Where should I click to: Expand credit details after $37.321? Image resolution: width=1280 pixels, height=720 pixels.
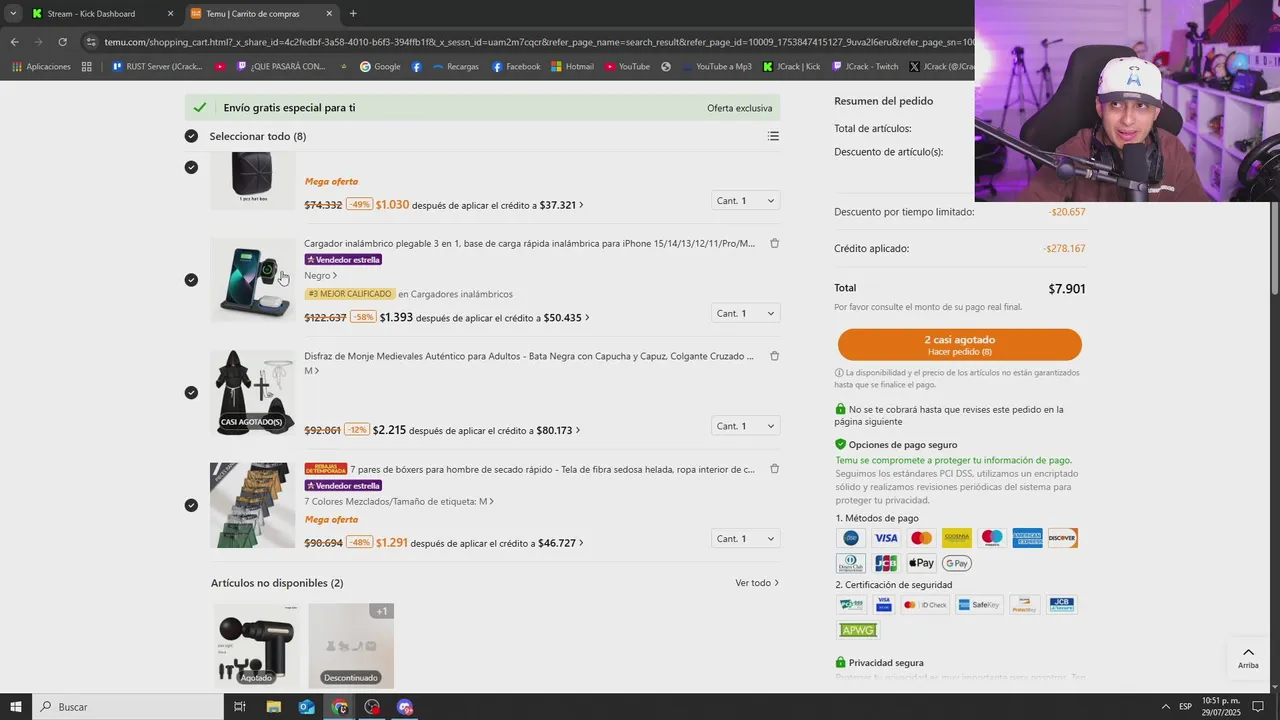pos(581,205)
